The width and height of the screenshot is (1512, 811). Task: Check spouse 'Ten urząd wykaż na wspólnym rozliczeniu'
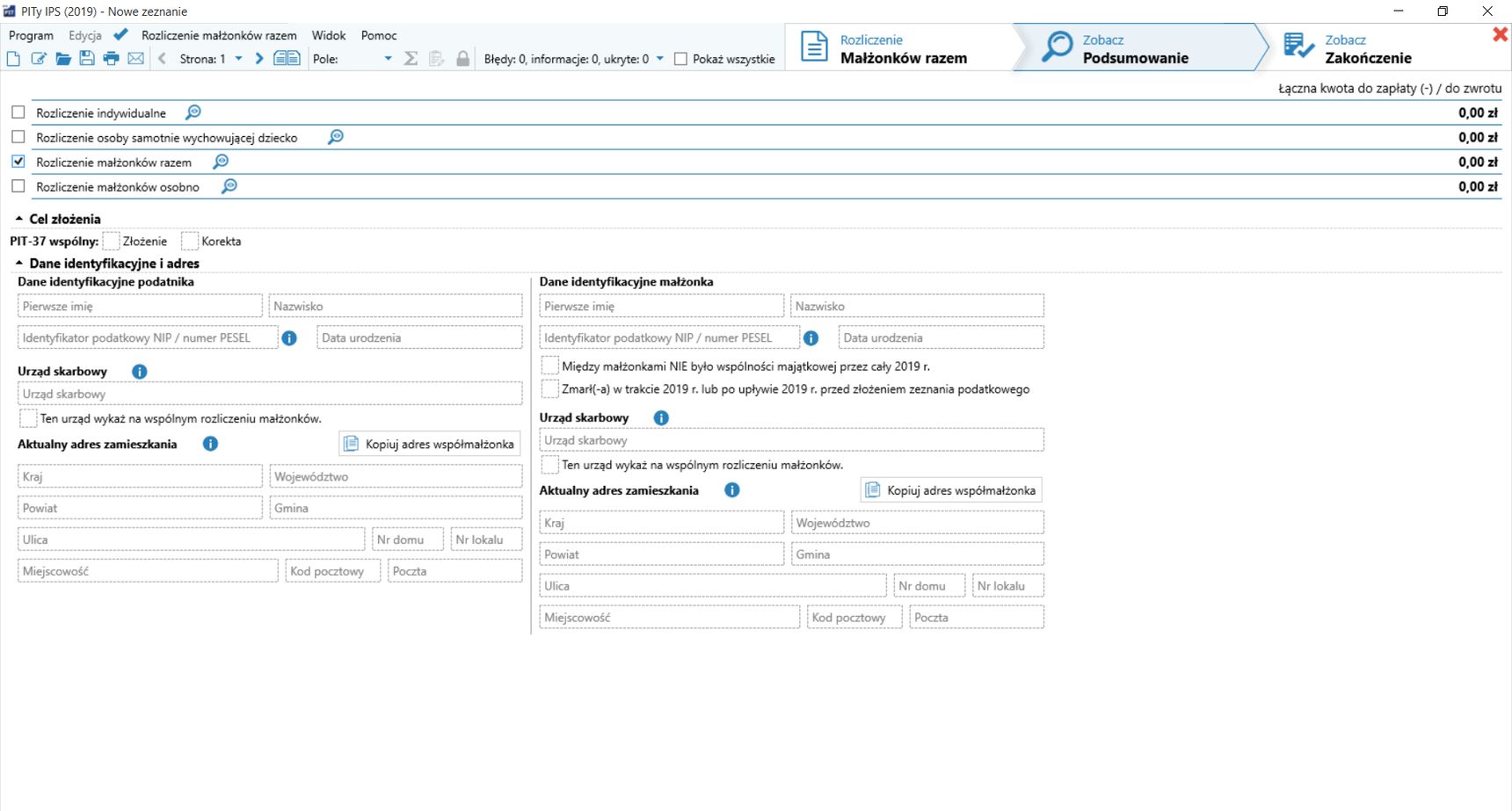click(550, 465)
